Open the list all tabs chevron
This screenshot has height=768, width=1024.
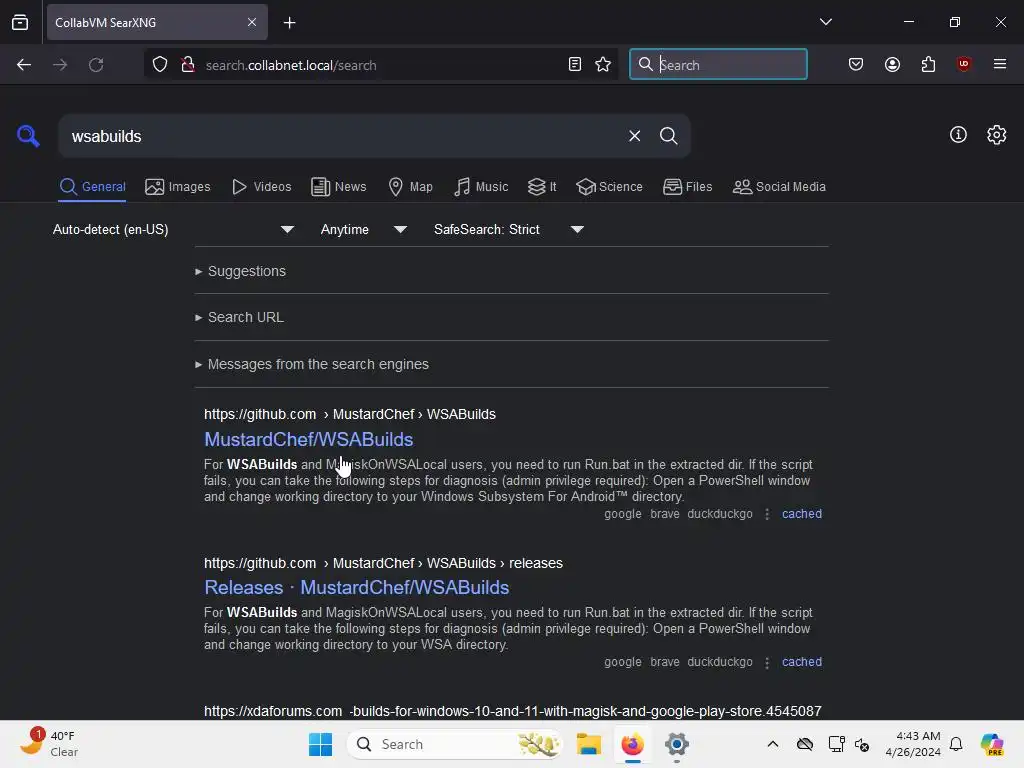tap(826, 22)
